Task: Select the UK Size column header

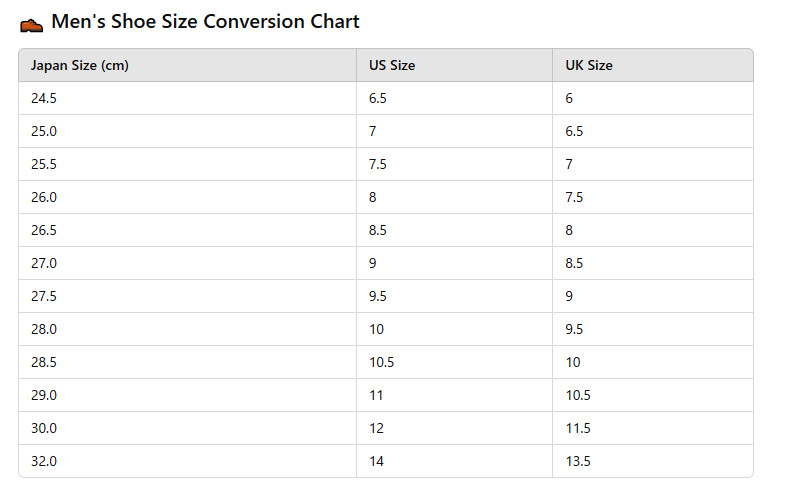Action: [x=653, y=65]
